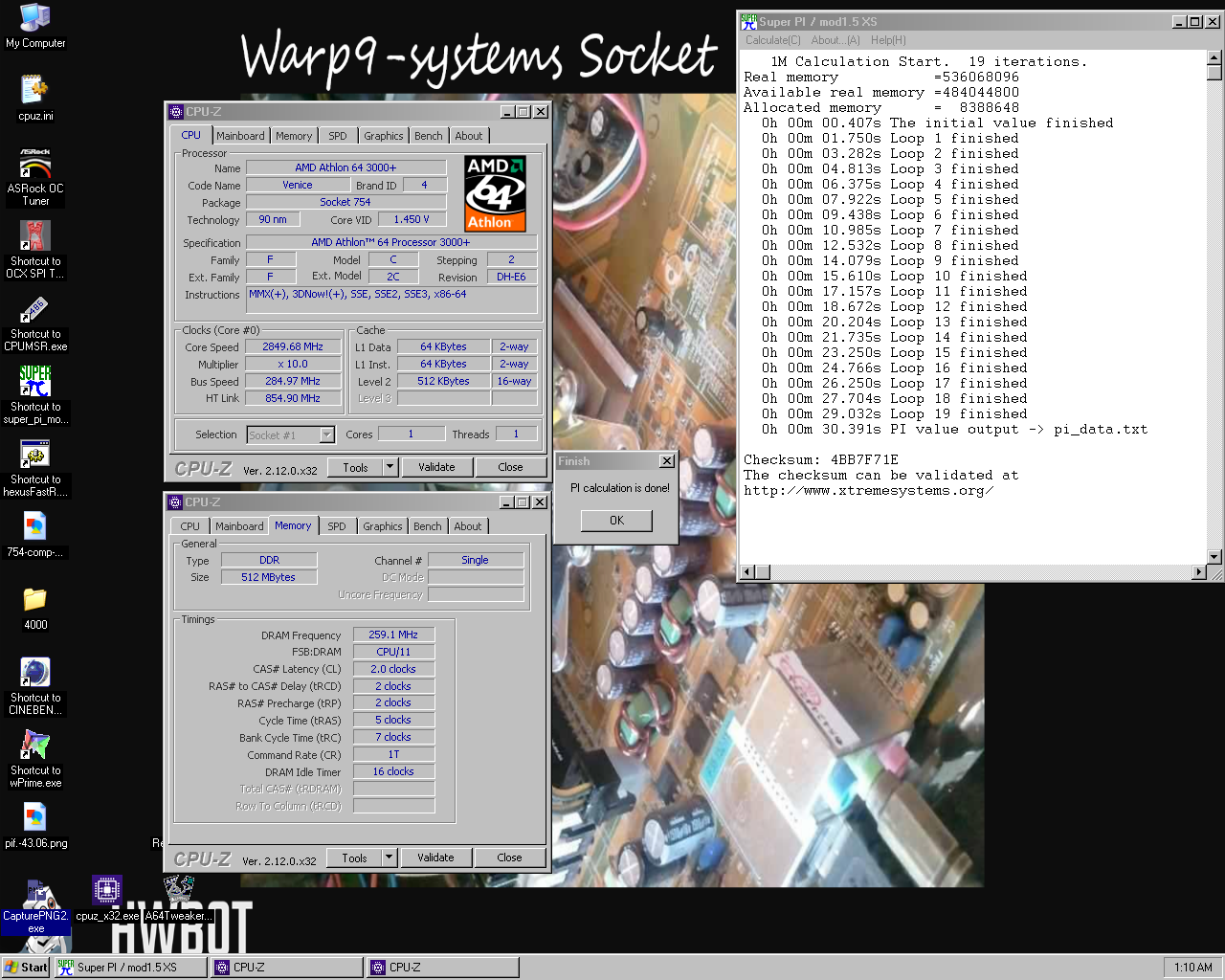Open the Start menu
The image size is (1225, 980).
click(x=26, y=967)
